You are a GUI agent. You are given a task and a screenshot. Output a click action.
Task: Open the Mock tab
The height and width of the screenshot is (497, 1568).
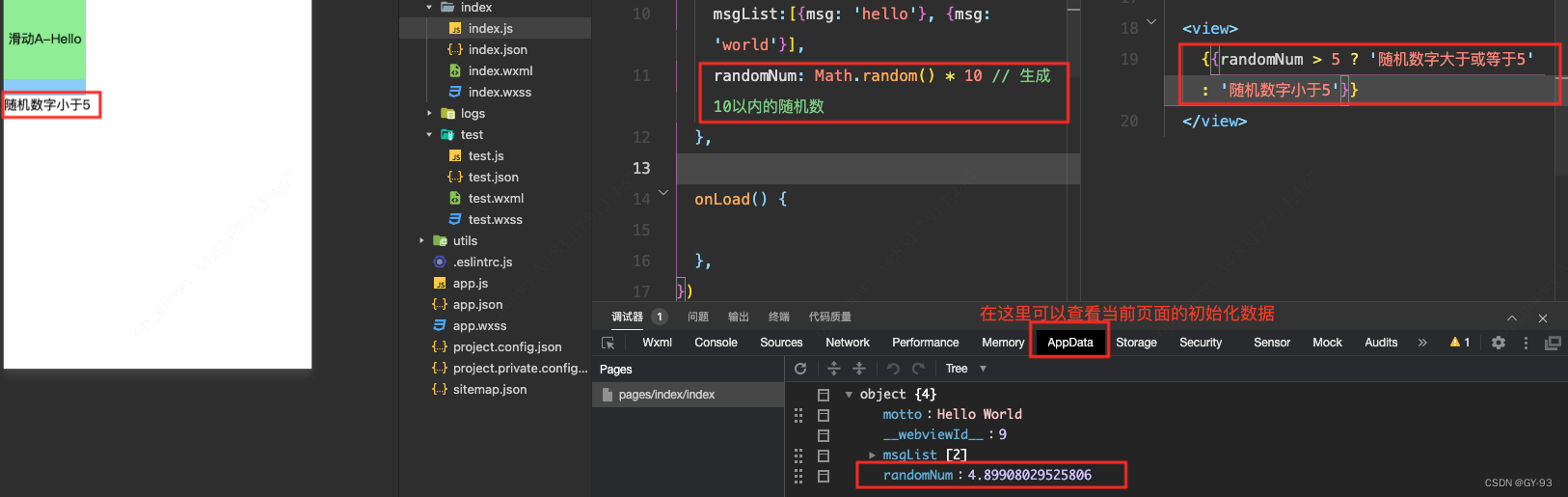(x=1327, y=343)
